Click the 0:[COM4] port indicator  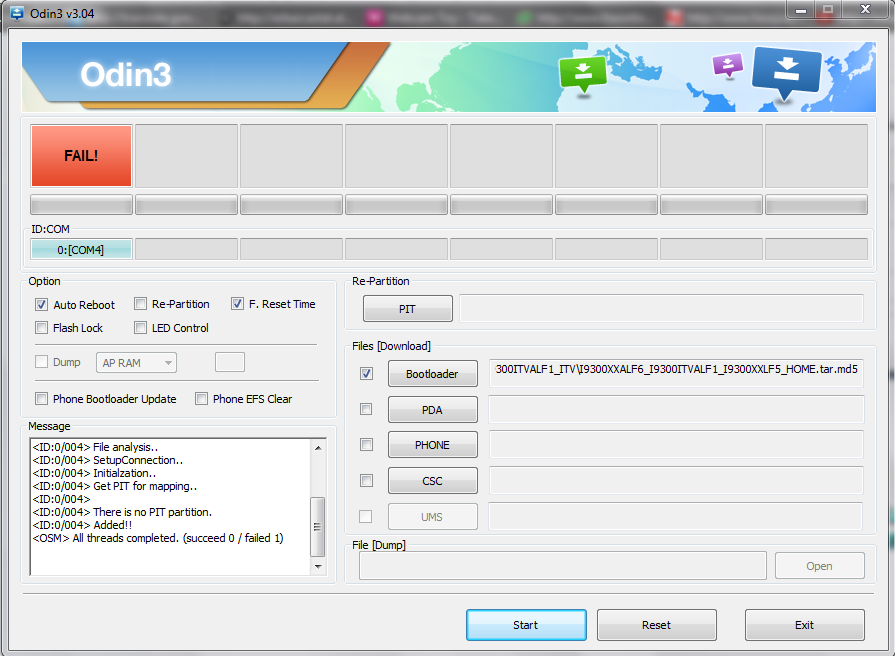(81, 250)
